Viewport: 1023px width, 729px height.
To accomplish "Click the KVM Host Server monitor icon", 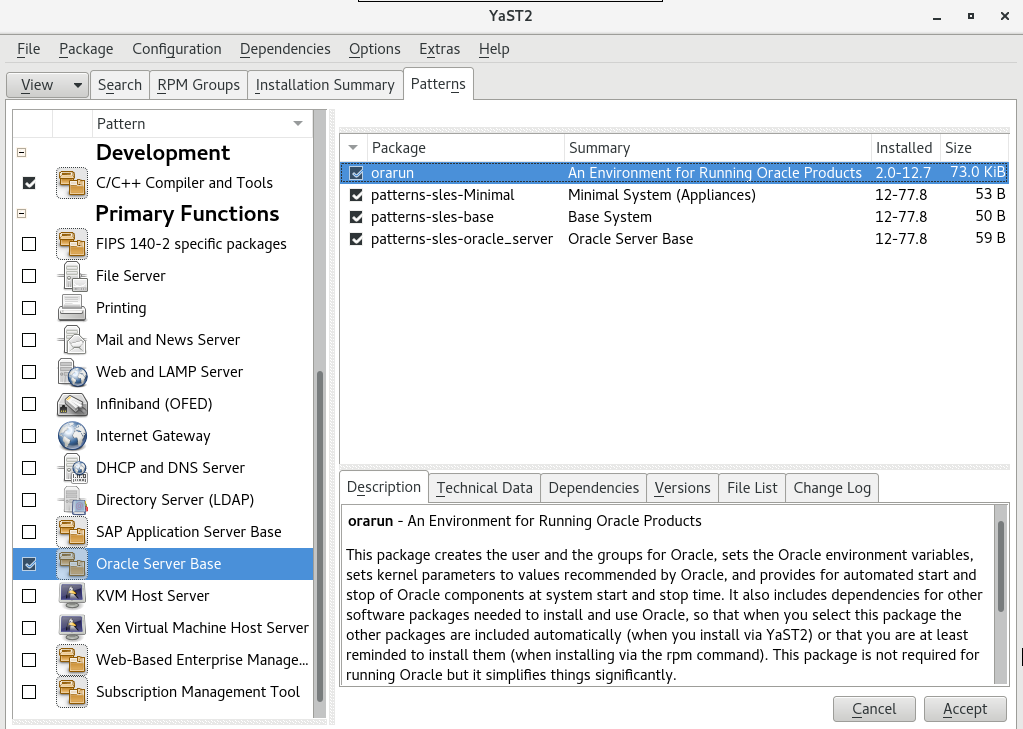I will 72,596.
